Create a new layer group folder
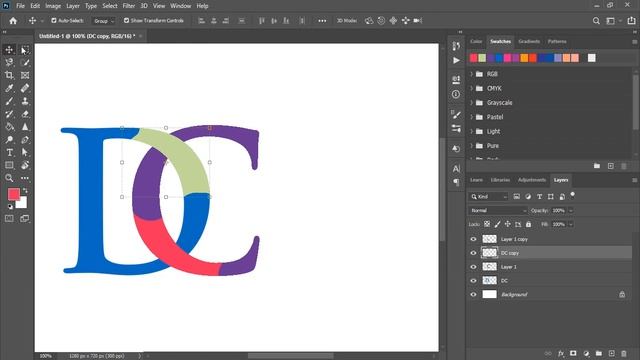 click(x=599, y=353)
